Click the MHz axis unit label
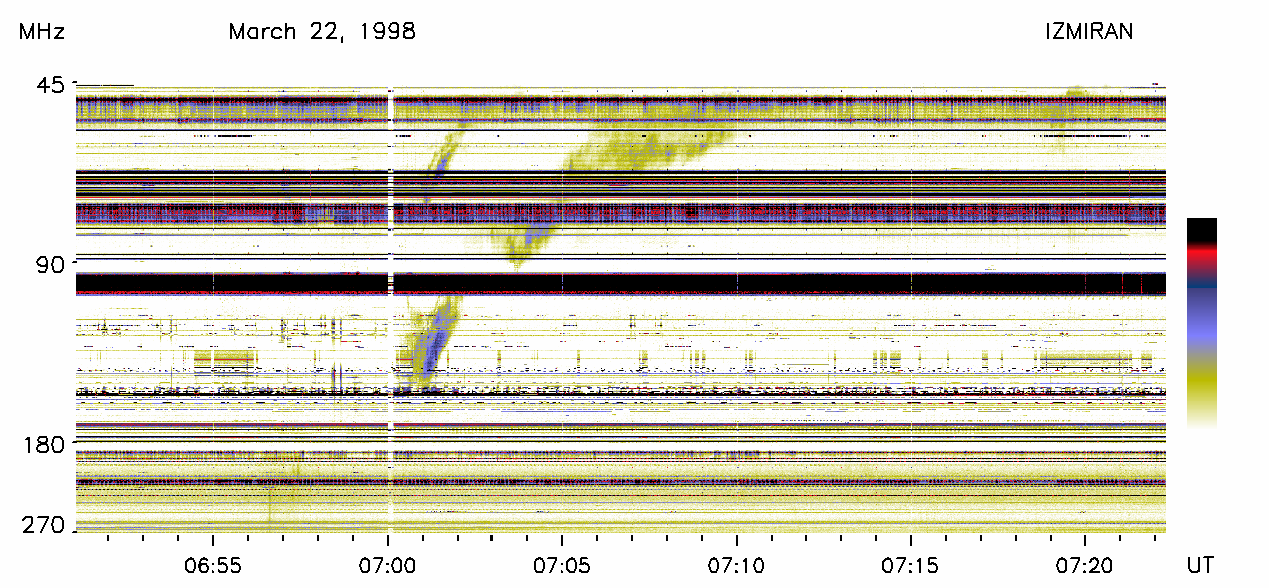 tap(41, 32)
